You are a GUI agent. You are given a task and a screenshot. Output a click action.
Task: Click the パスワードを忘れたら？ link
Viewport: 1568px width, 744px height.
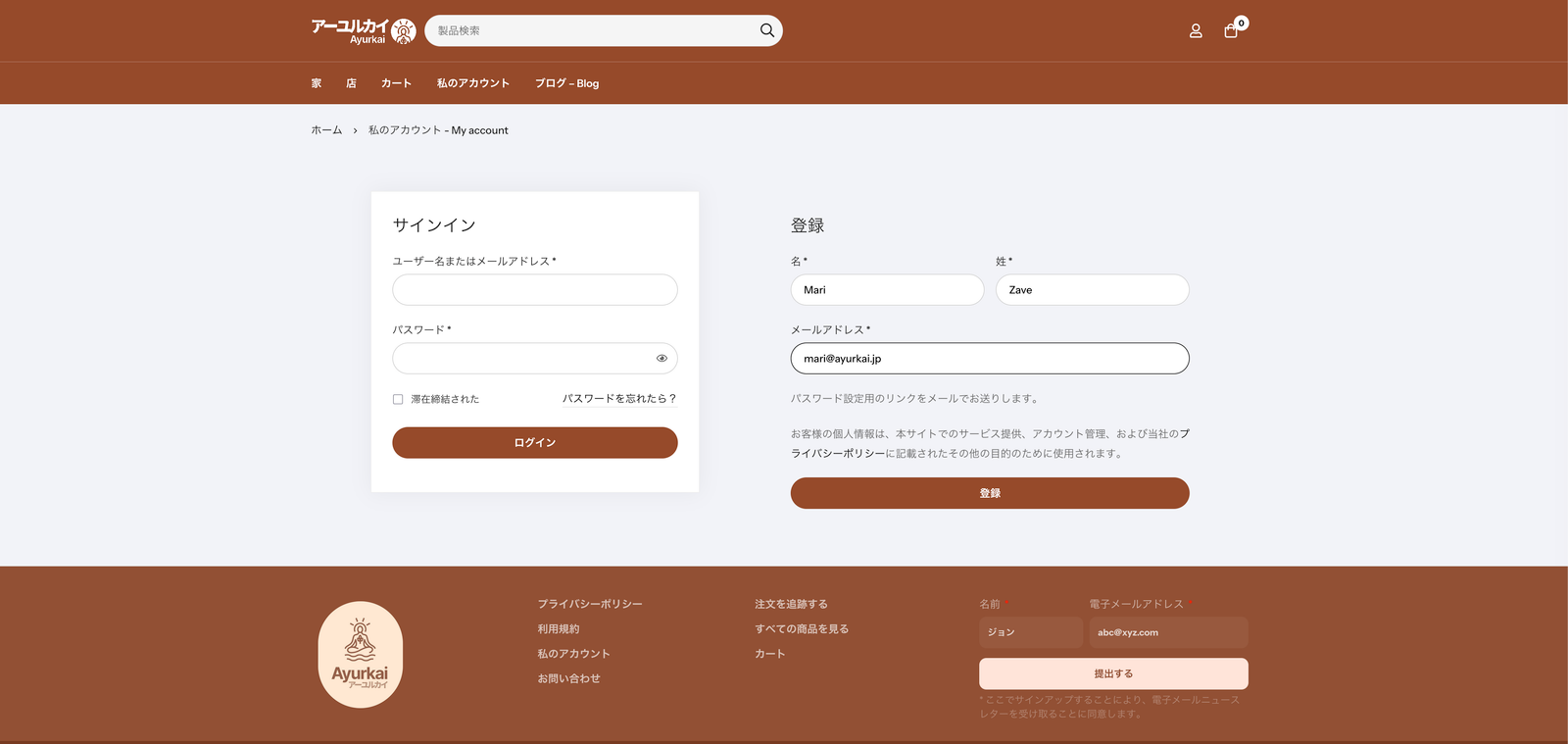[619, 399]
